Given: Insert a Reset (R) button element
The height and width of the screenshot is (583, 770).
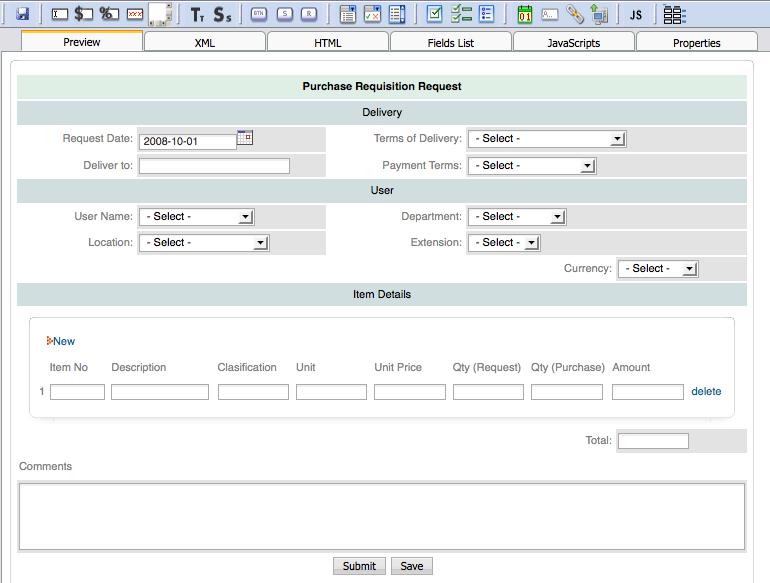Looking at the screenshot, I should (309, 14).
